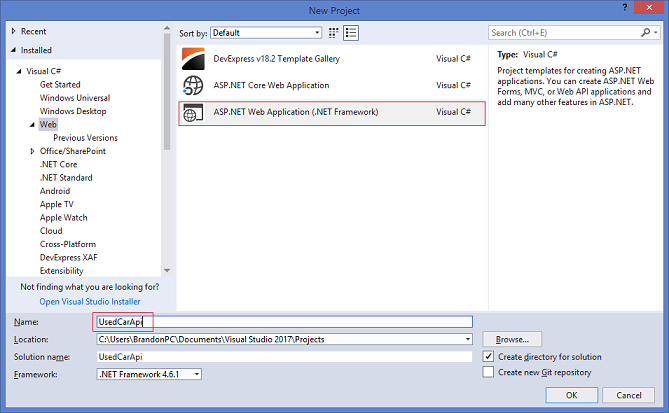Enable Create new Git repository checkbox

point(489,372)
